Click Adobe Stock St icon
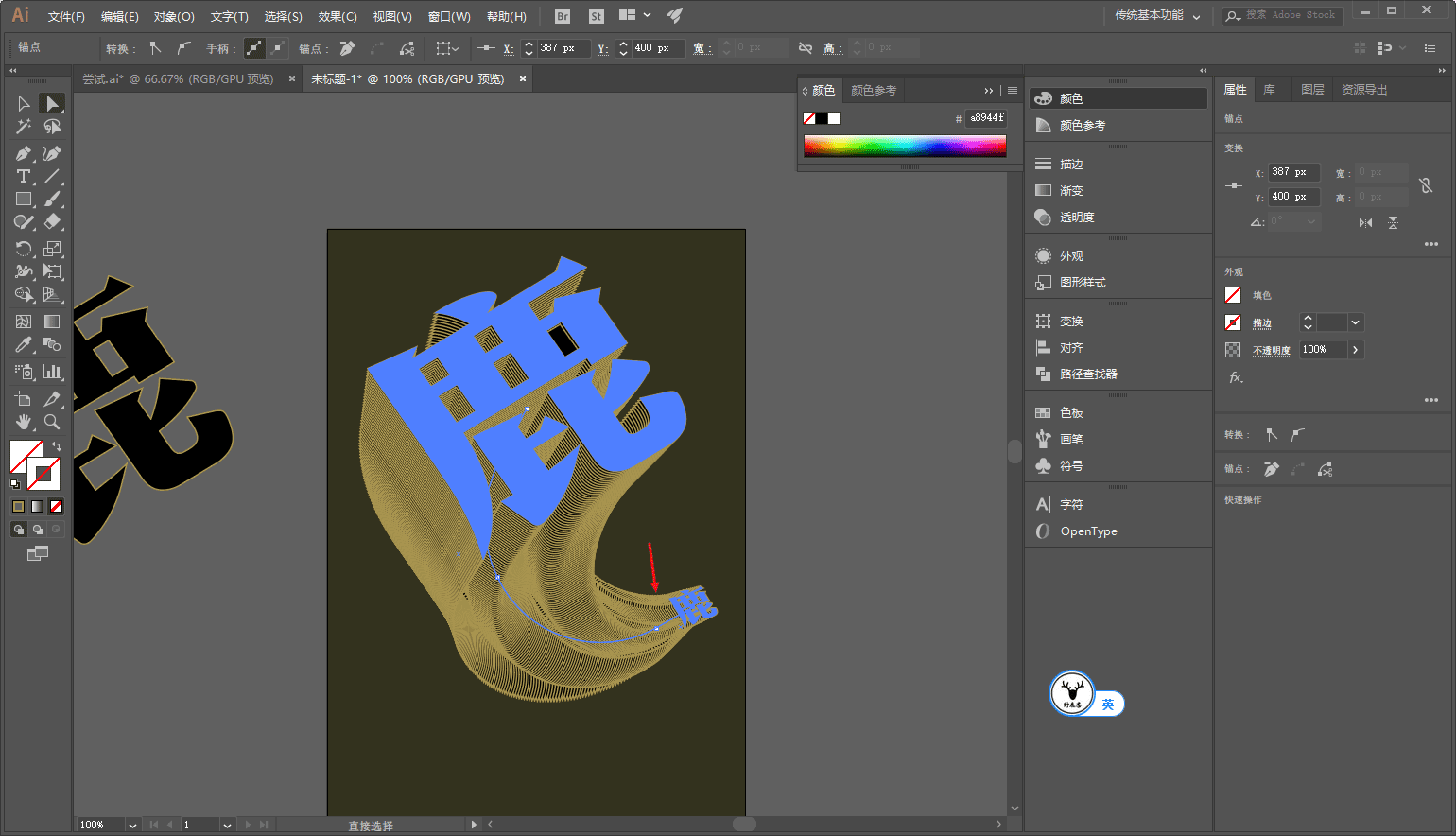The image size is (1456, 836). click(596, 16)
